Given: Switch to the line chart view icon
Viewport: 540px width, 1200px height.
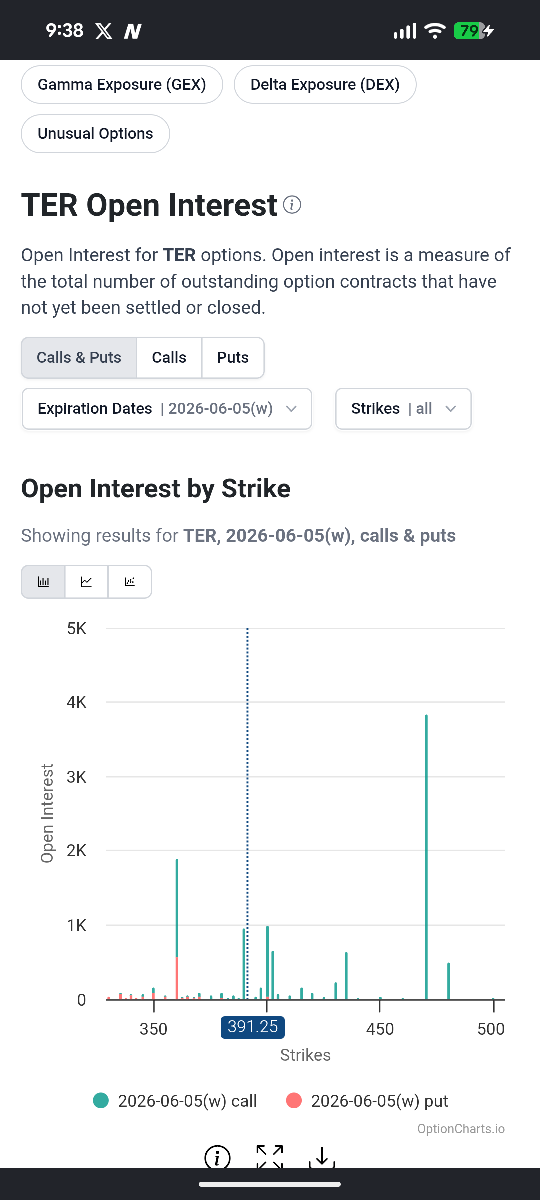Looking at the screenshot, I should 87,581.
